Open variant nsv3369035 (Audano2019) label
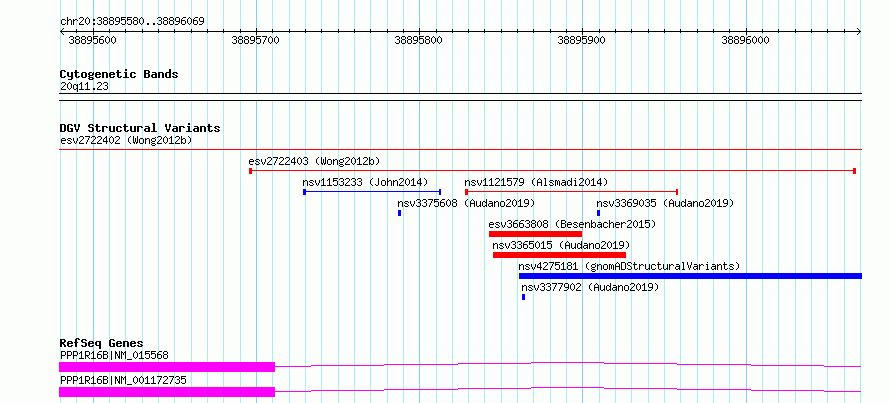Screen dimensions: 890x403 coord(665,203)
